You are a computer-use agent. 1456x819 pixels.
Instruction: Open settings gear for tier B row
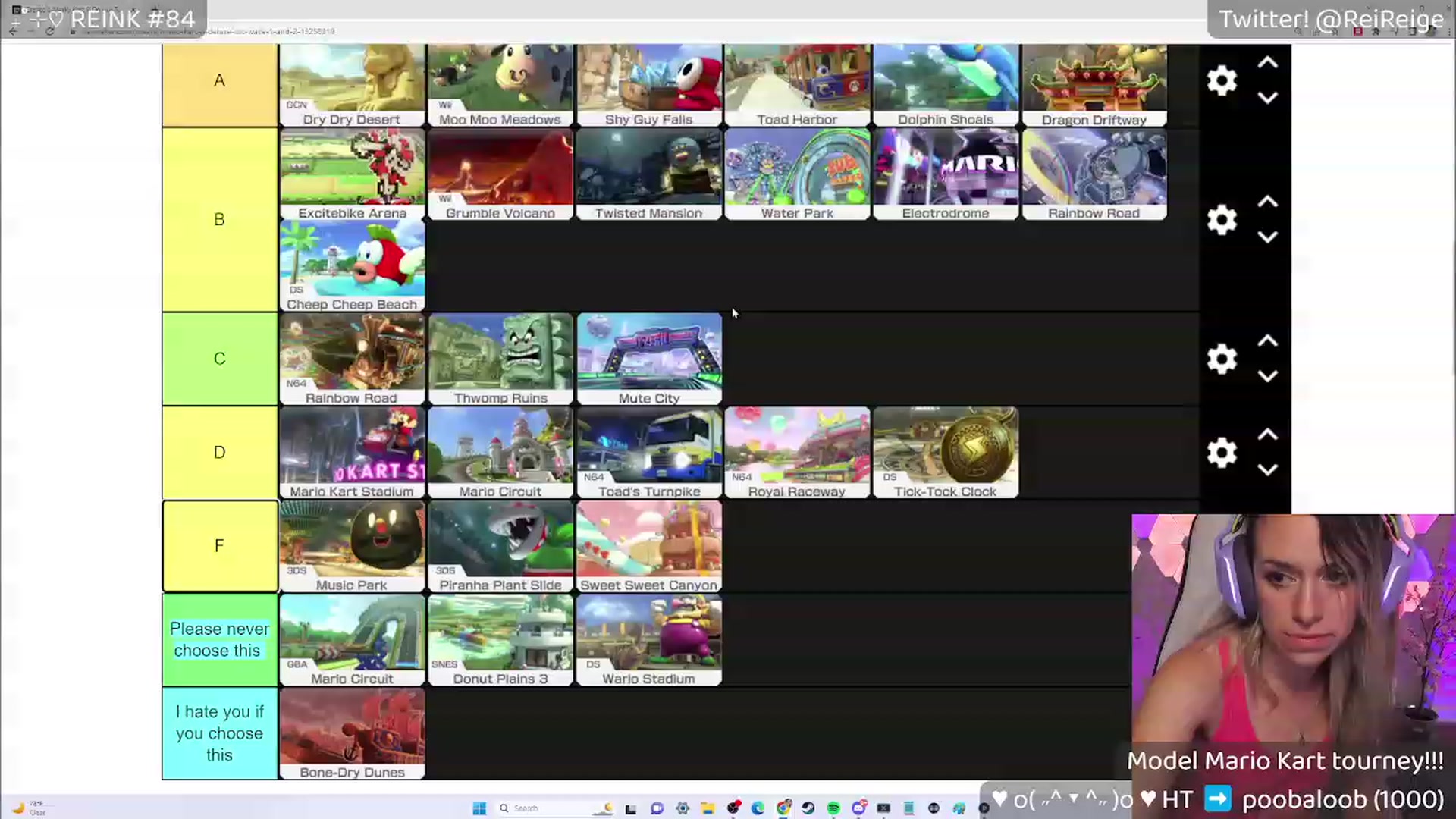point(1222,220)
